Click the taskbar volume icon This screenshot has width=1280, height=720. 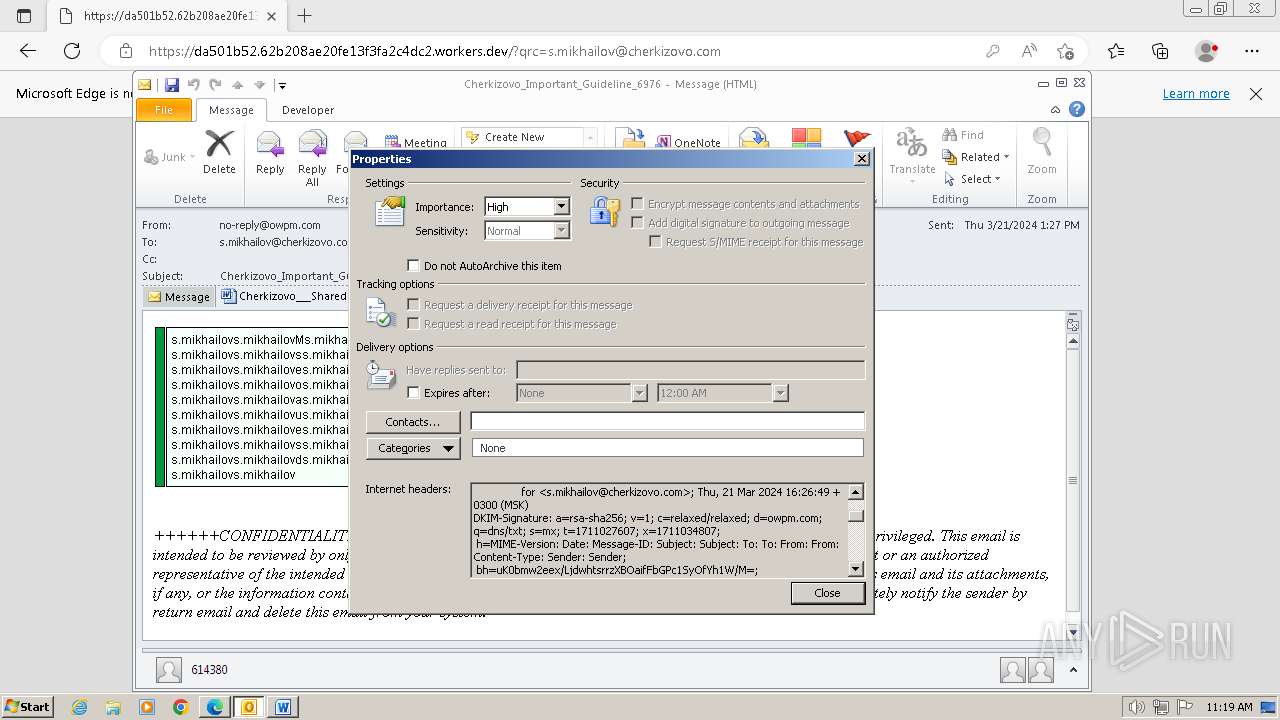[x=1137, y=707]
